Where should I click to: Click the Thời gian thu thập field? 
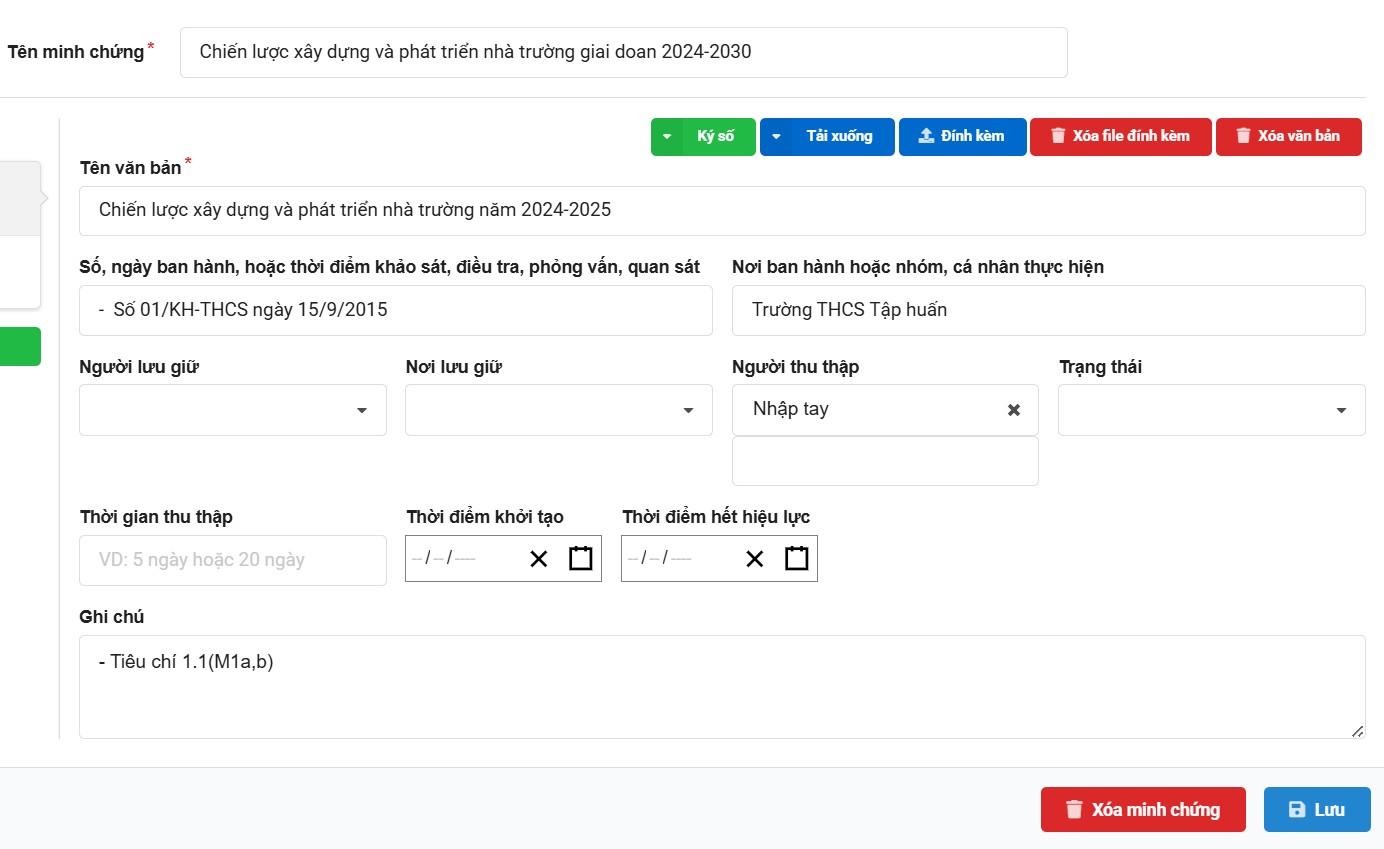click(232, 560)
